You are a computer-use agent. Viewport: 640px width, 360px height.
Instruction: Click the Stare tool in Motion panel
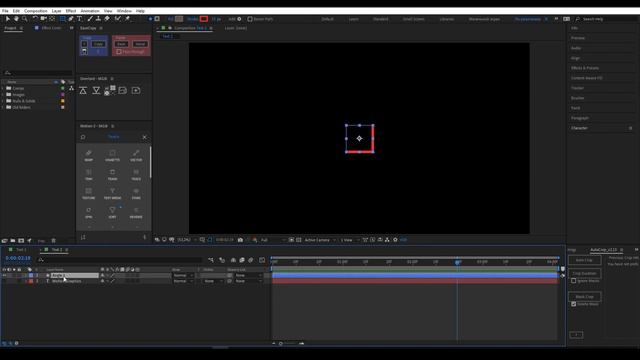[x=136, y=193]
